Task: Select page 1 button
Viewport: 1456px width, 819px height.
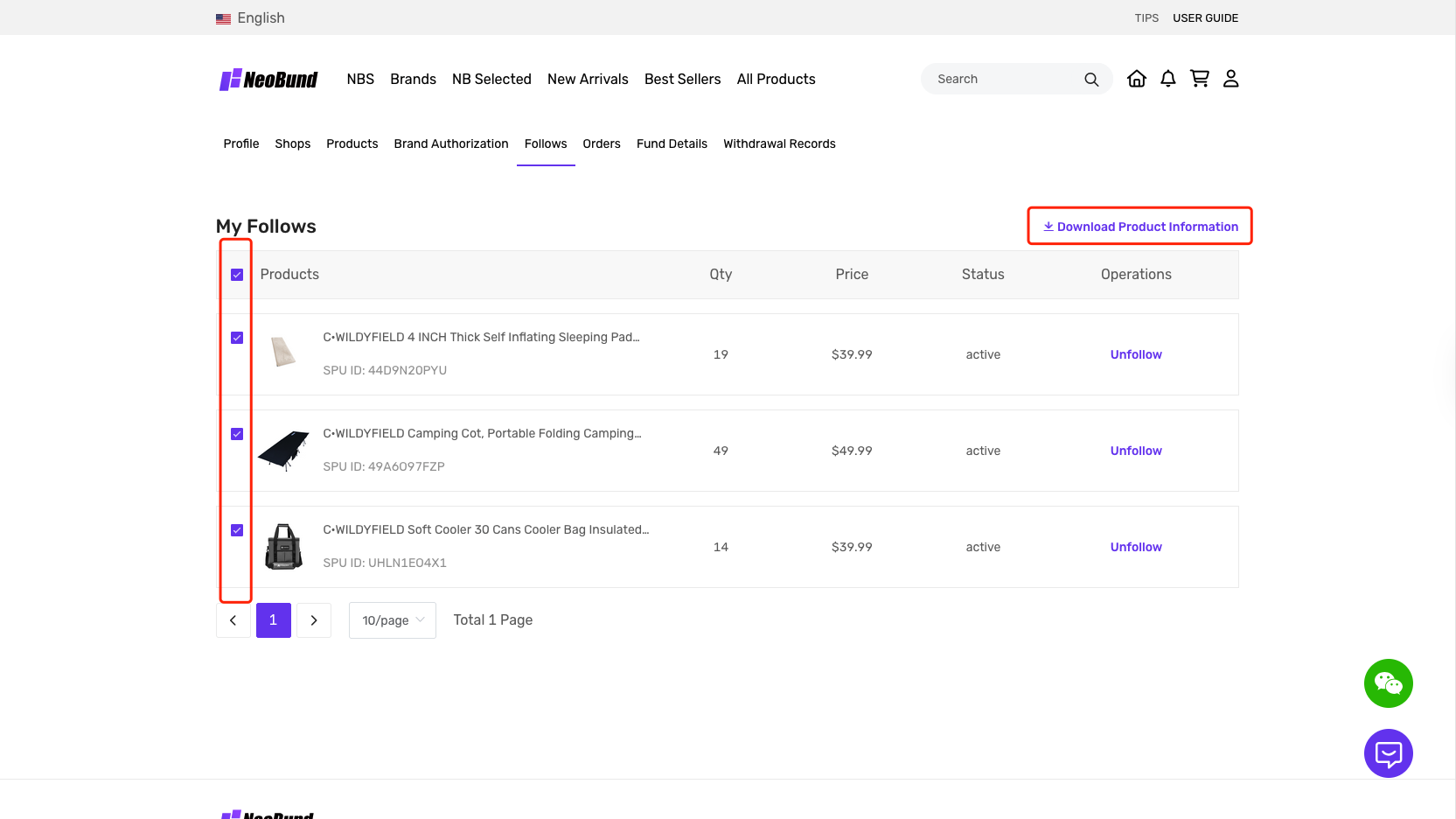Action: 274,620
